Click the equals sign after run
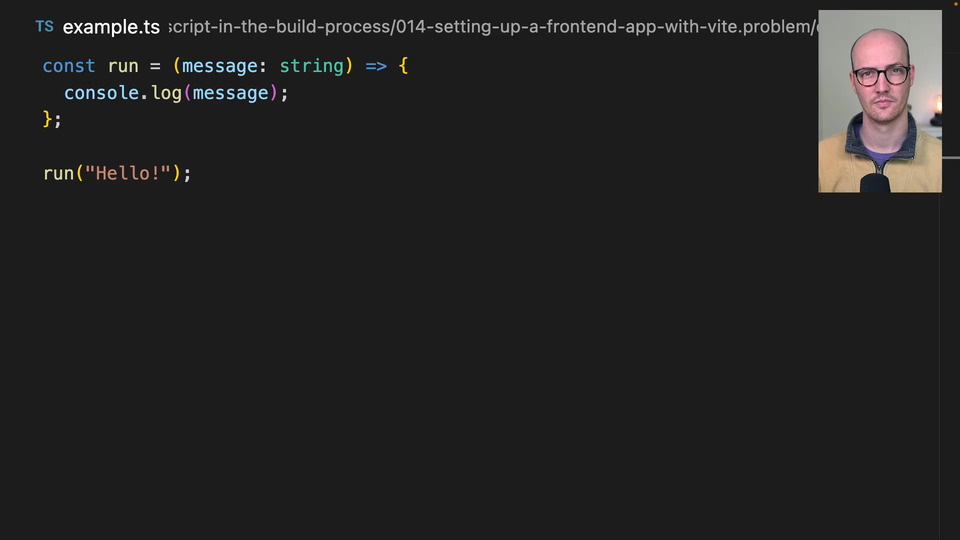Viewport: 960px width, 540px height. pos(155,66)
